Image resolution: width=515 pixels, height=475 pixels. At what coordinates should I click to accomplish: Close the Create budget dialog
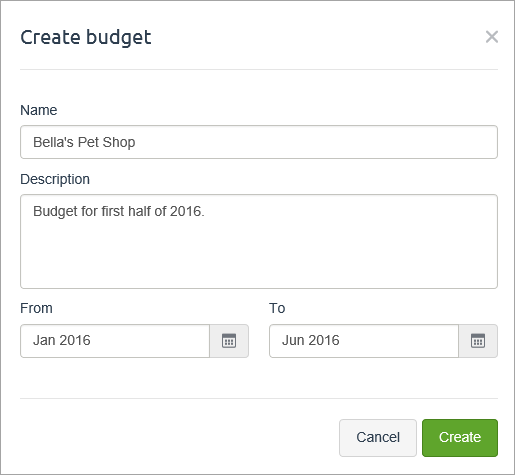point(492,37)
